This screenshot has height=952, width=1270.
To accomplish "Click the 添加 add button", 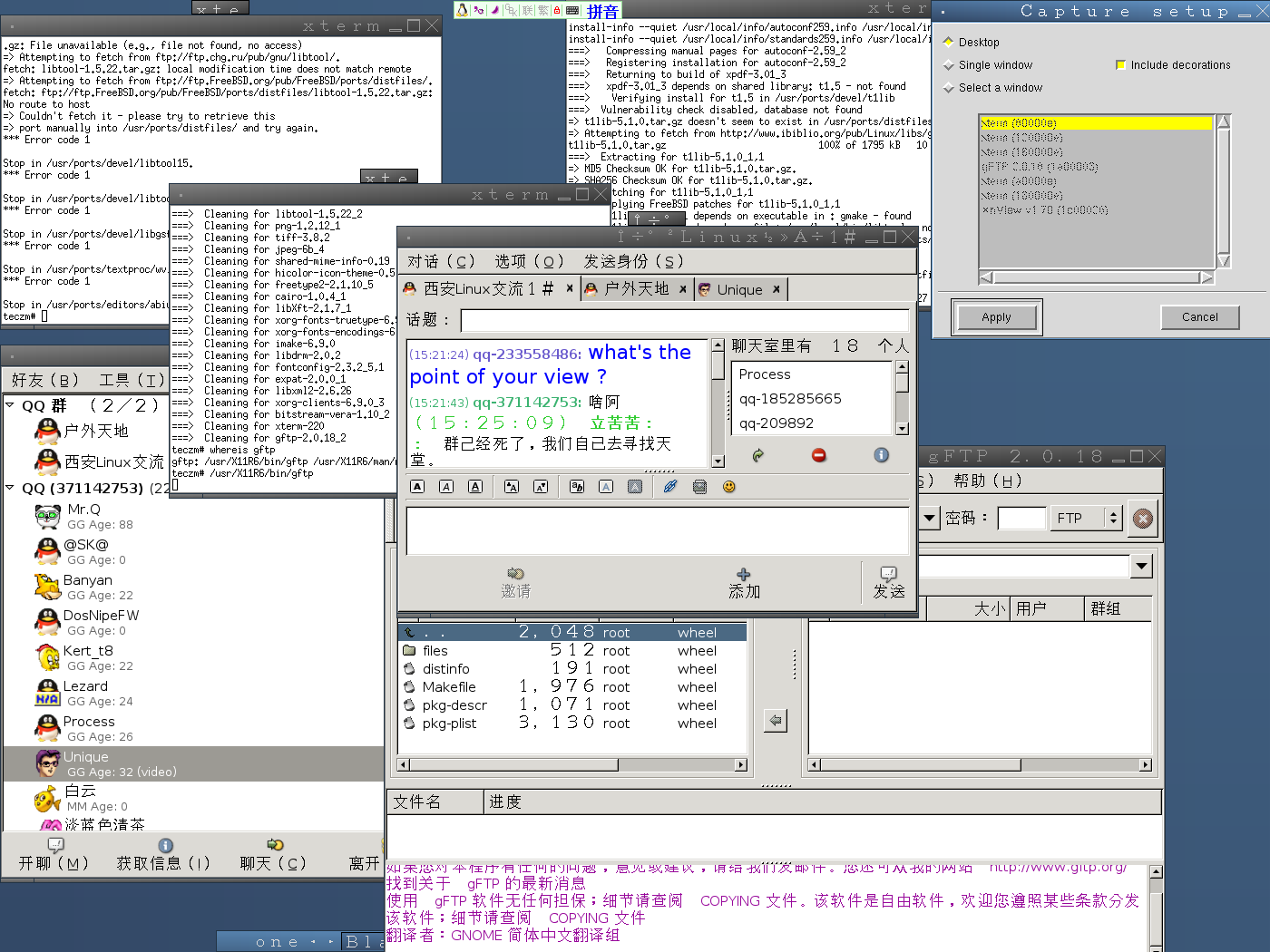I will (x=744, y=582).
